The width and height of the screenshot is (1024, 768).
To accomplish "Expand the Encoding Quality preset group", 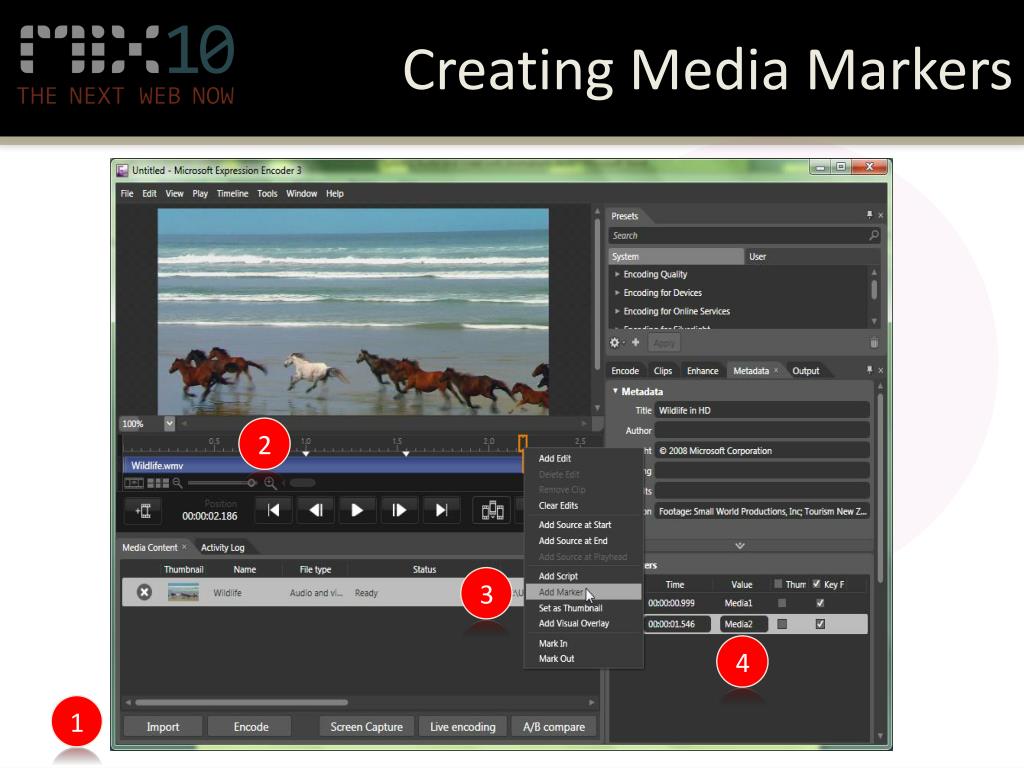I will pyautogui.click(x=617, y=274).
